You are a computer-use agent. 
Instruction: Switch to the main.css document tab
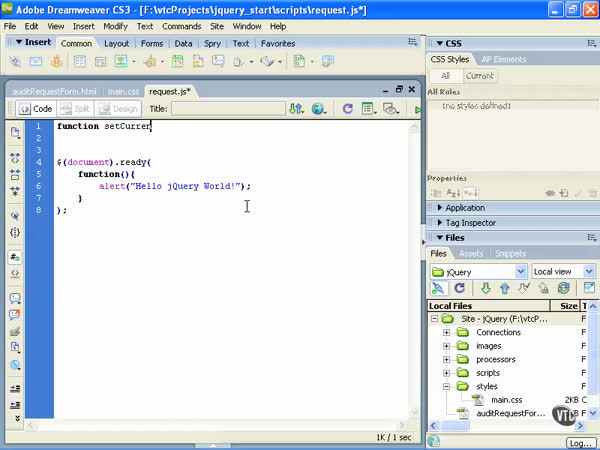[123, 91]
